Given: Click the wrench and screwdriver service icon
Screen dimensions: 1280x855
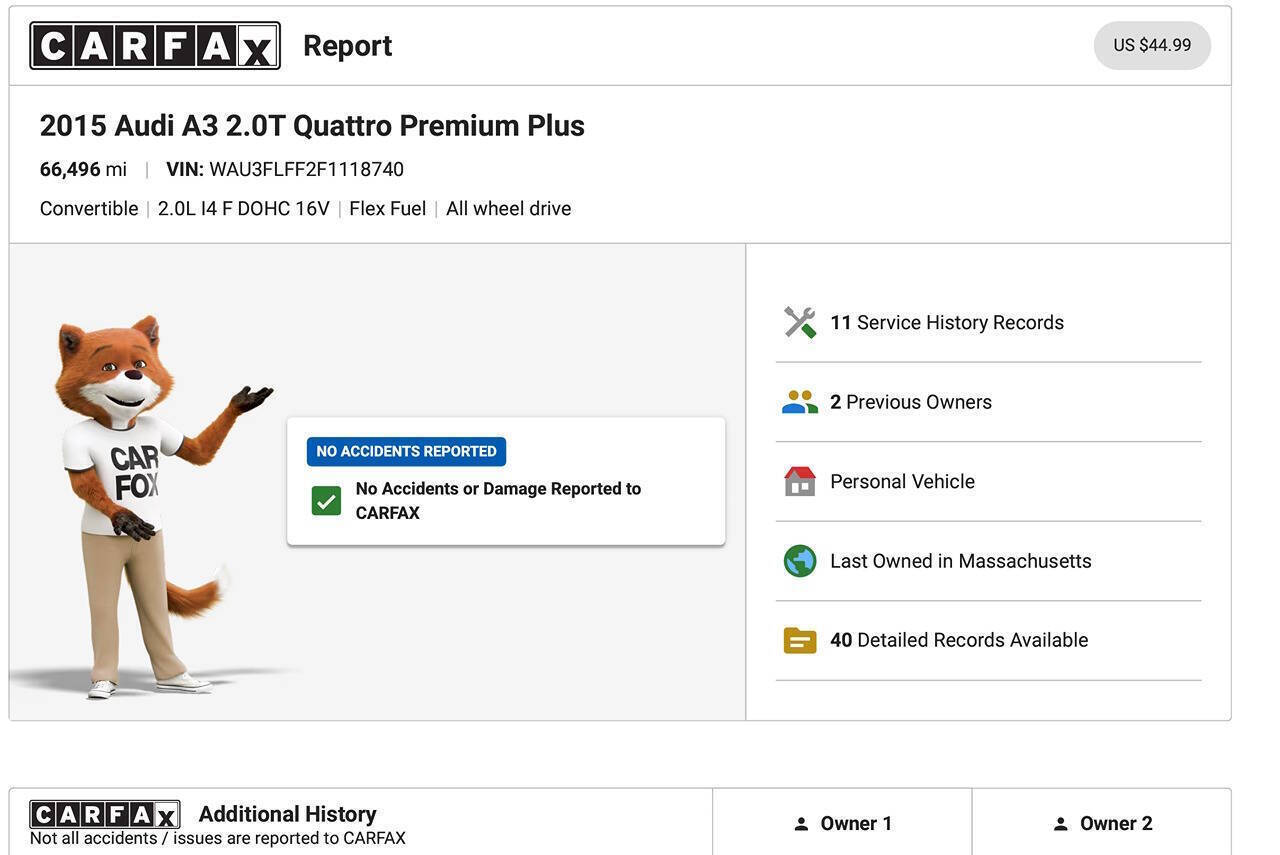Looking at the screenshot, I should (x=800, y=323).
